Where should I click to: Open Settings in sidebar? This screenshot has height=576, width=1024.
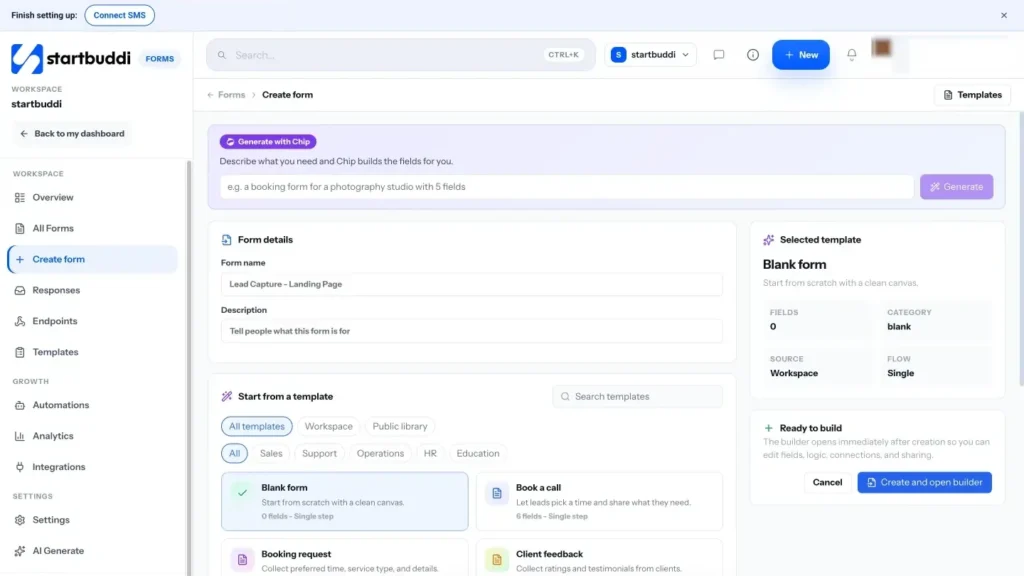point(92,520)
